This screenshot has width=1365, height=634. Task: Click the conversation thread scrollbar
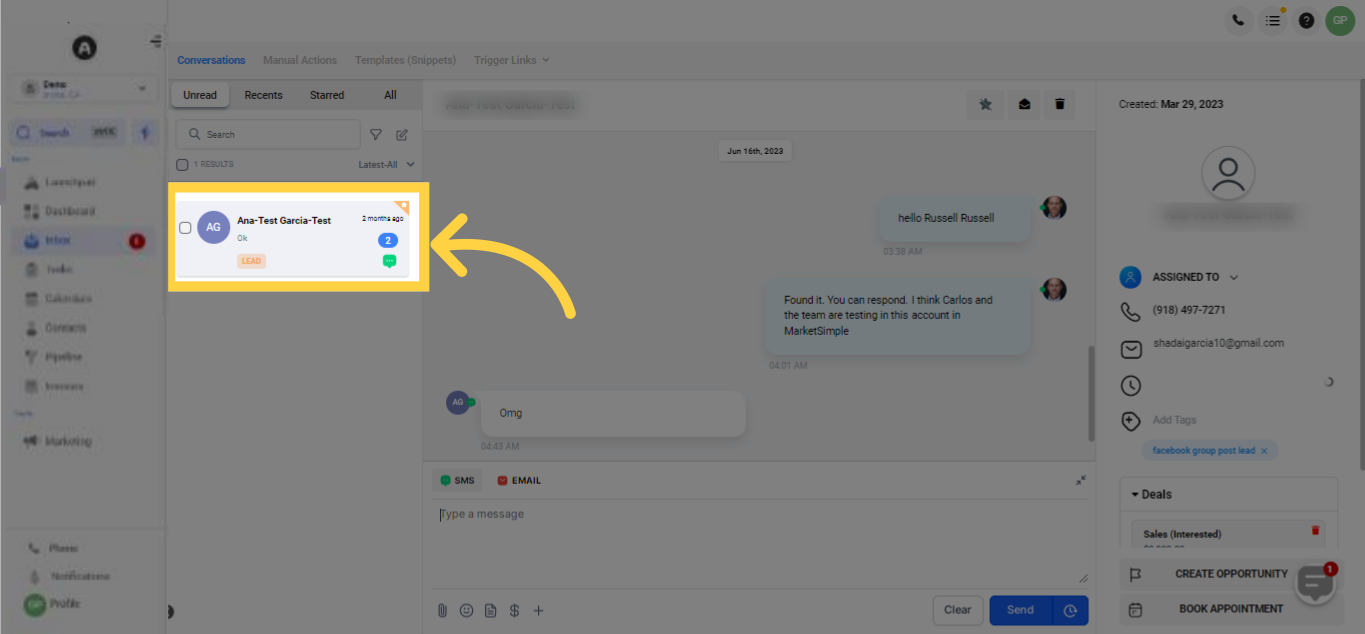tap(1091, 393)
